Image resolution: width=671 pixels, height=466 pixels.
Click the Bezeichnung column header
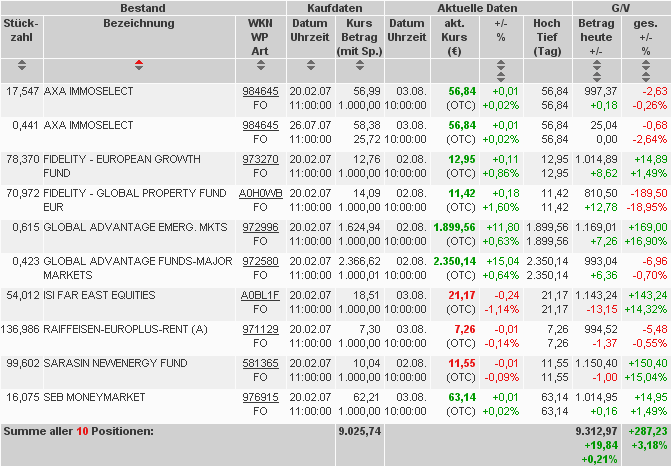coord(139,23)
